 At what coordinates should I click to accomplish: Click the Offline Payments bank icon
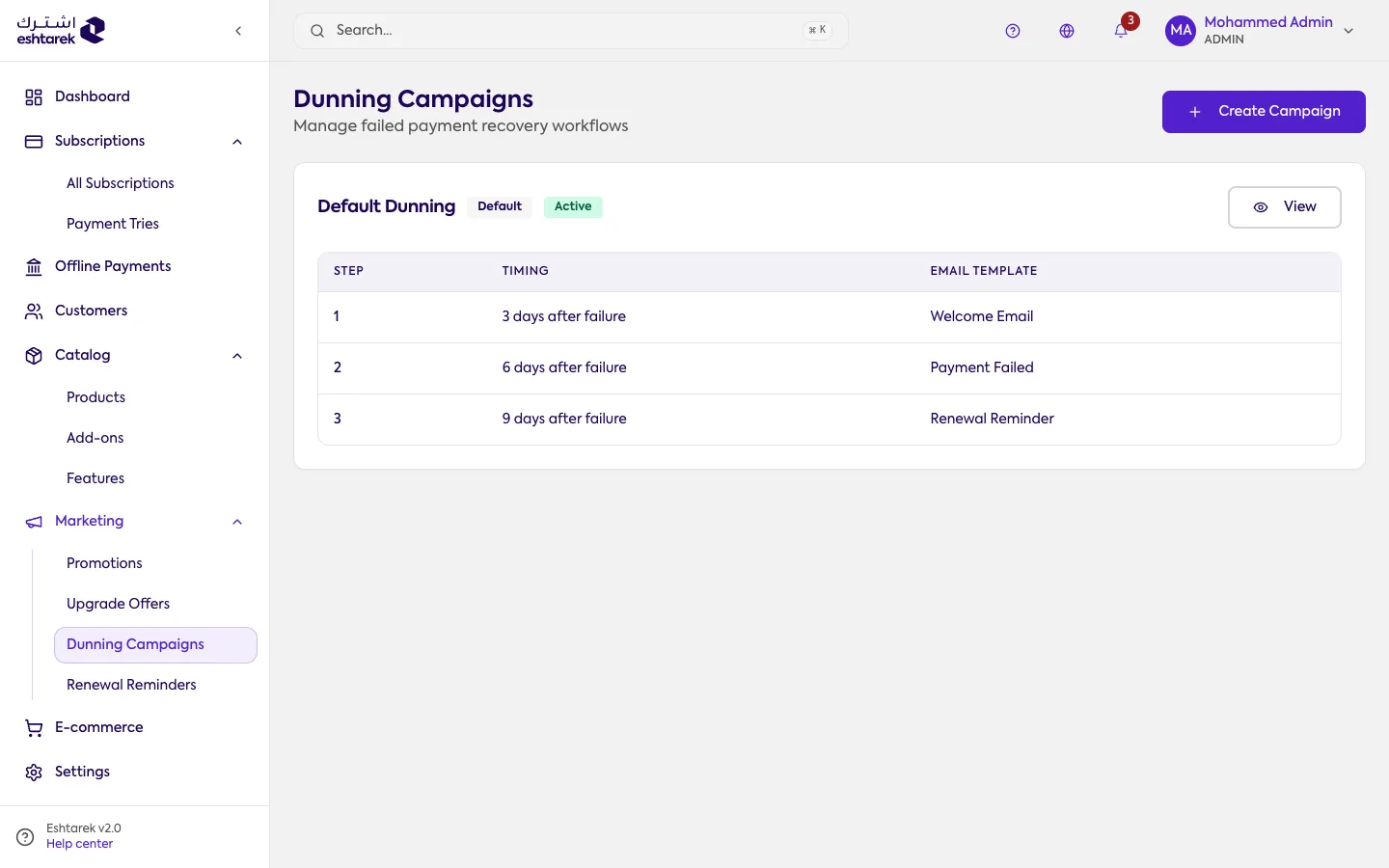click(34, 267)
